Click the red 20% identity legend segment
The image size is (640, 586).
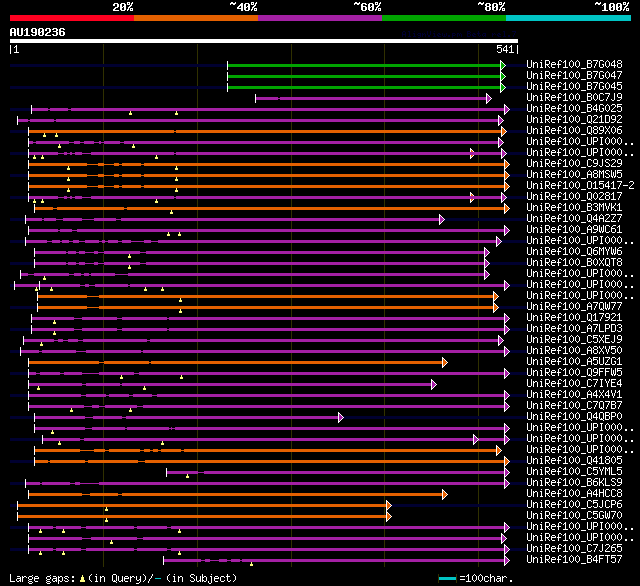tap(72, 18)
